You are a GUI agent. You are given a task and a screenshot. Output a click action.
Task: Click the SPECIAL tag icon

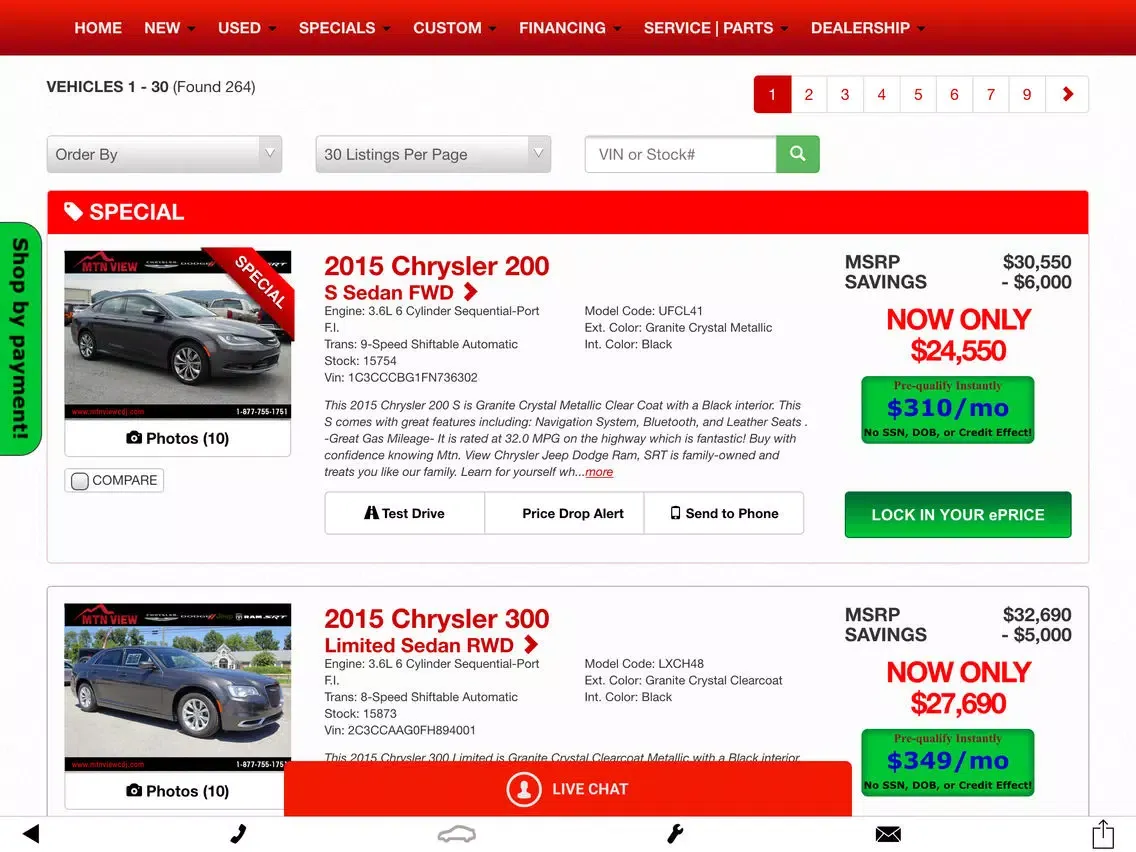(73, 212)
